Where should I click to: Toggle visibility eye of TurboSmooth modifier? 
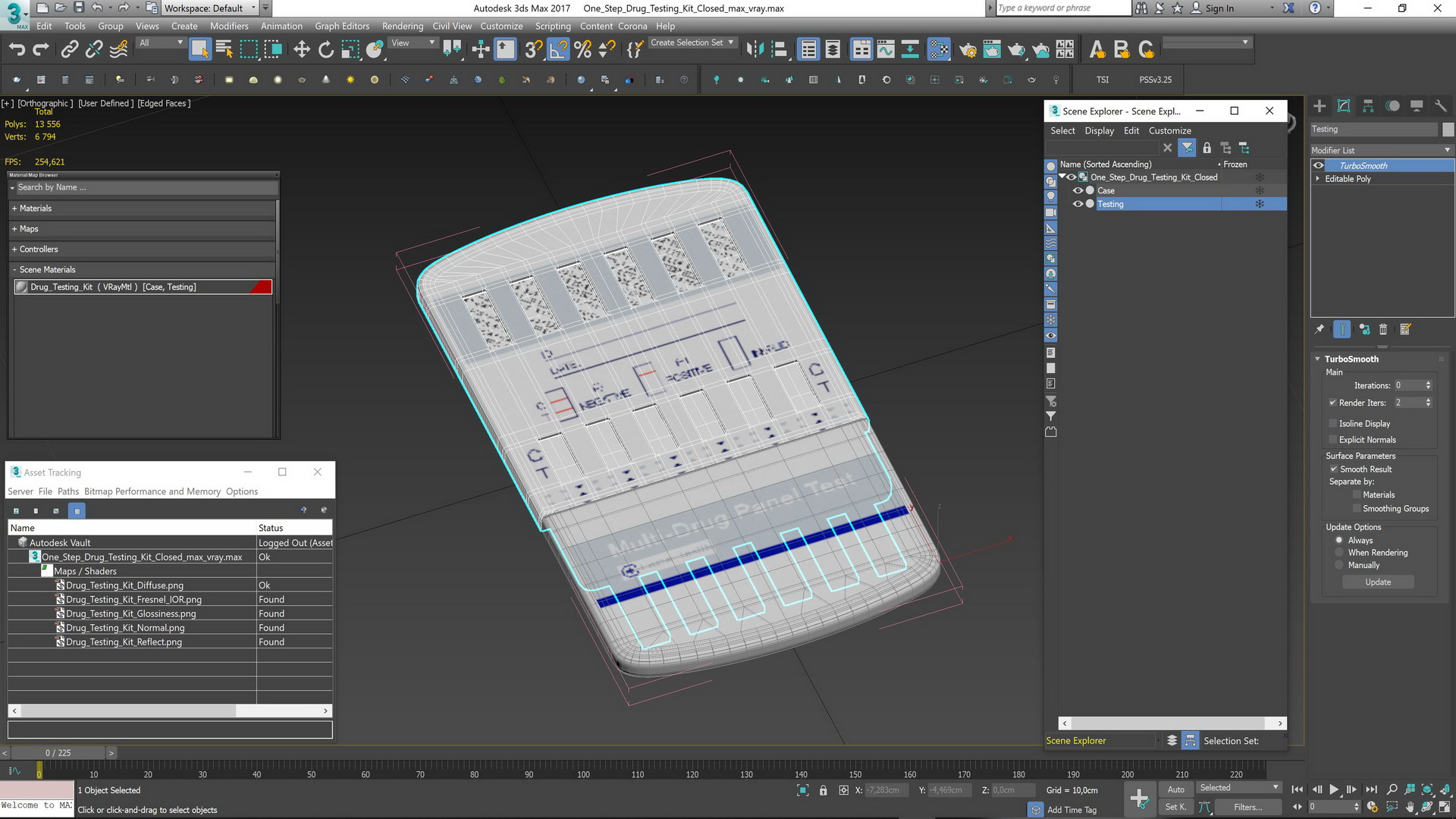(x=1319, y=165)
